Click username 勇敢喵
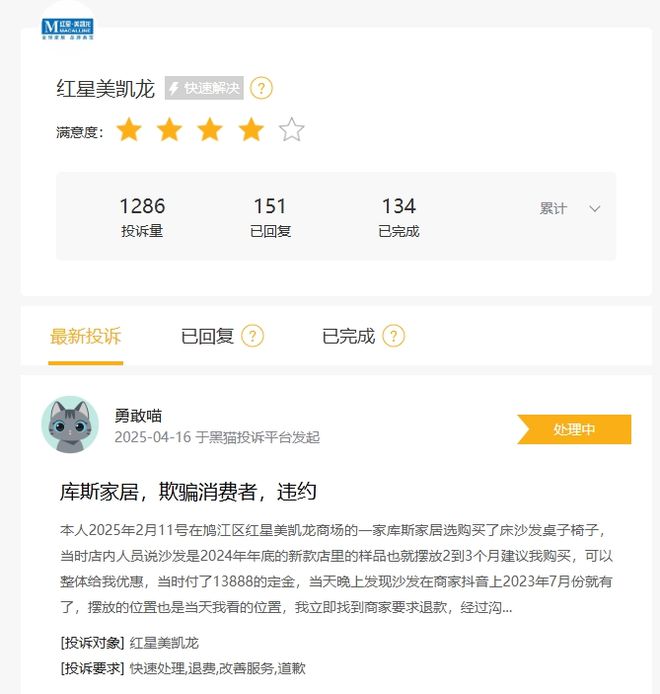This screenshot has height=694, width=660. 138,415
